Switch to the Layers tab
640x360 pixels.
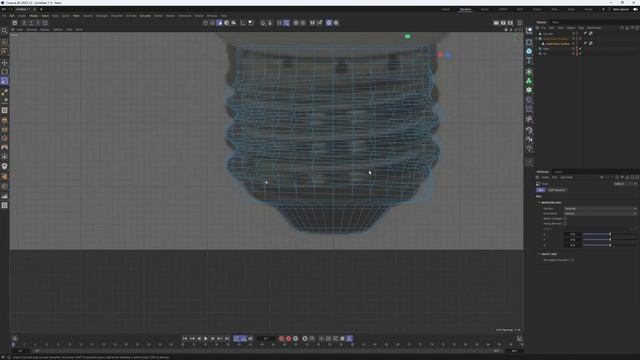coord(558,172)
